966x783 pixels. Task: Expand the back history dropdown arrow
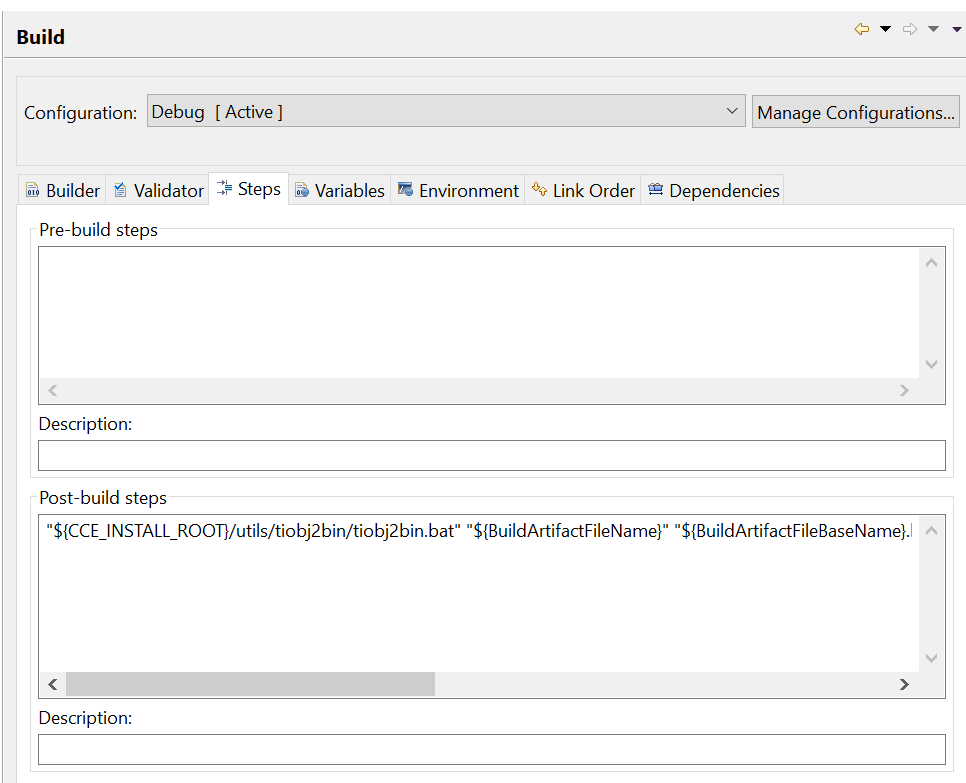885,30
